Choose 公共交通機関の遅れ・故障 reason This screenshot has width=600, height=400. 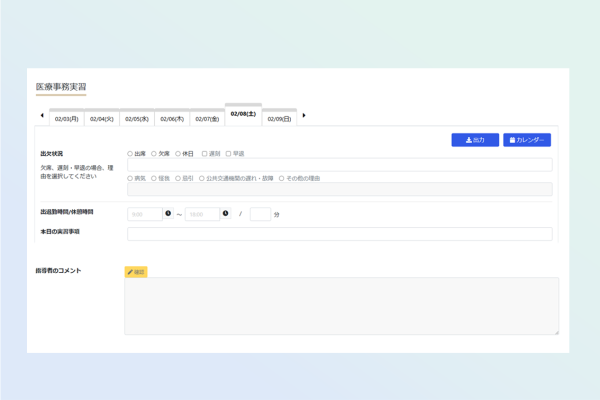pyautogui.click(x=202, y=179)
